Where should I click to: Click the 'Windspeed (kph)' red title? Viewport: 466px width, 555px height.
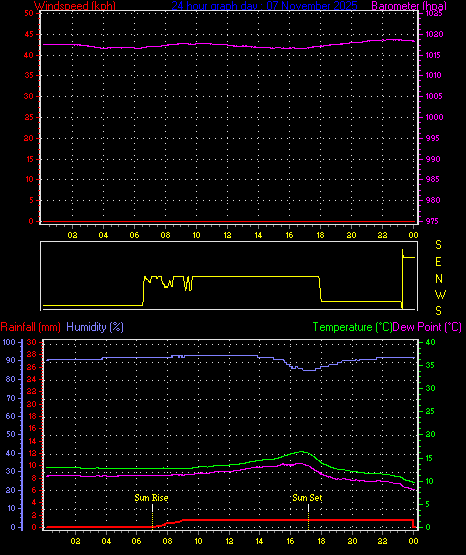[x=75, y=5]
